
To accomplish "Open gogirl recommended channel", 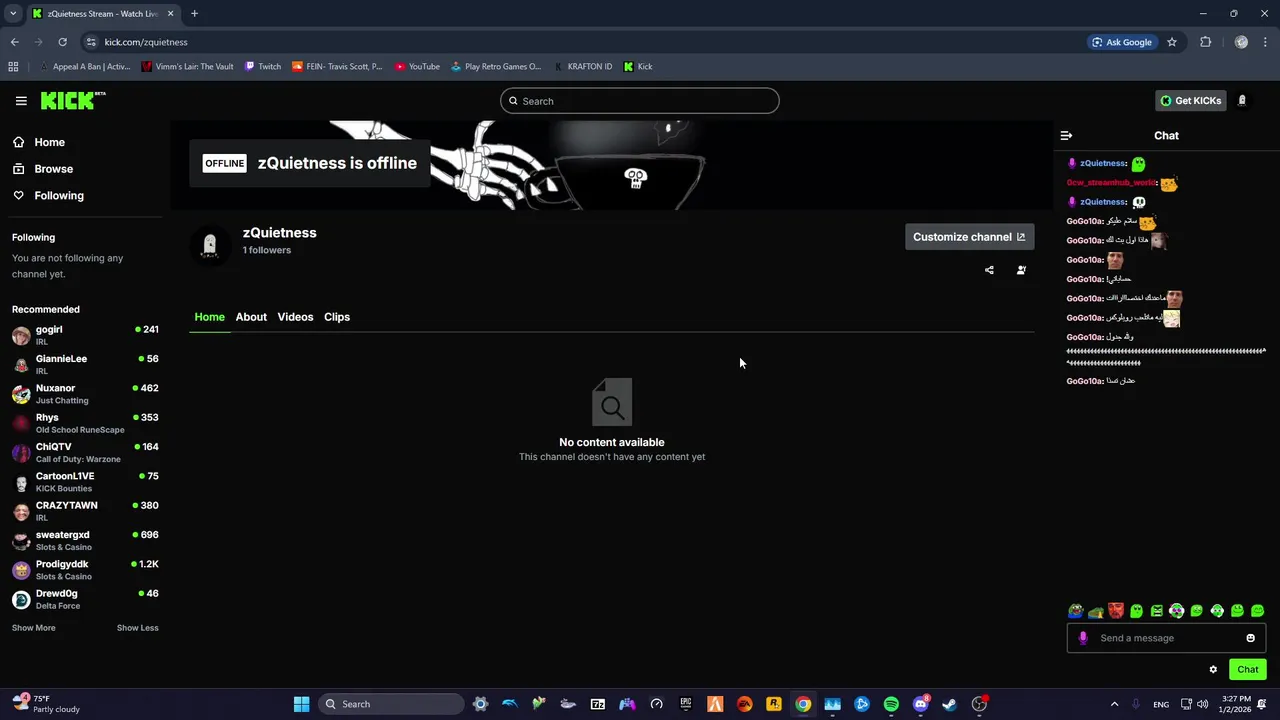I will click(x=85, y=335).
